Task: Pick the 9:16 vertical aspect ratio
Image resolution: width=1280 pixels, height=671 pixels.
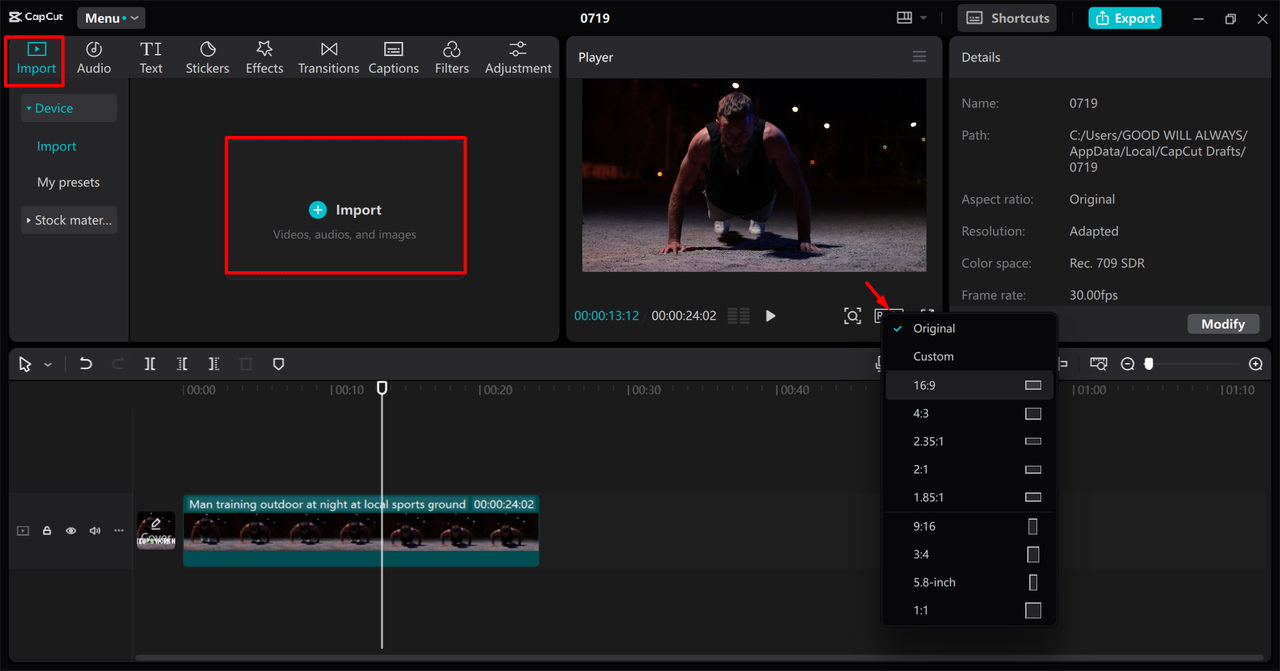Action: tap(969, 526)
